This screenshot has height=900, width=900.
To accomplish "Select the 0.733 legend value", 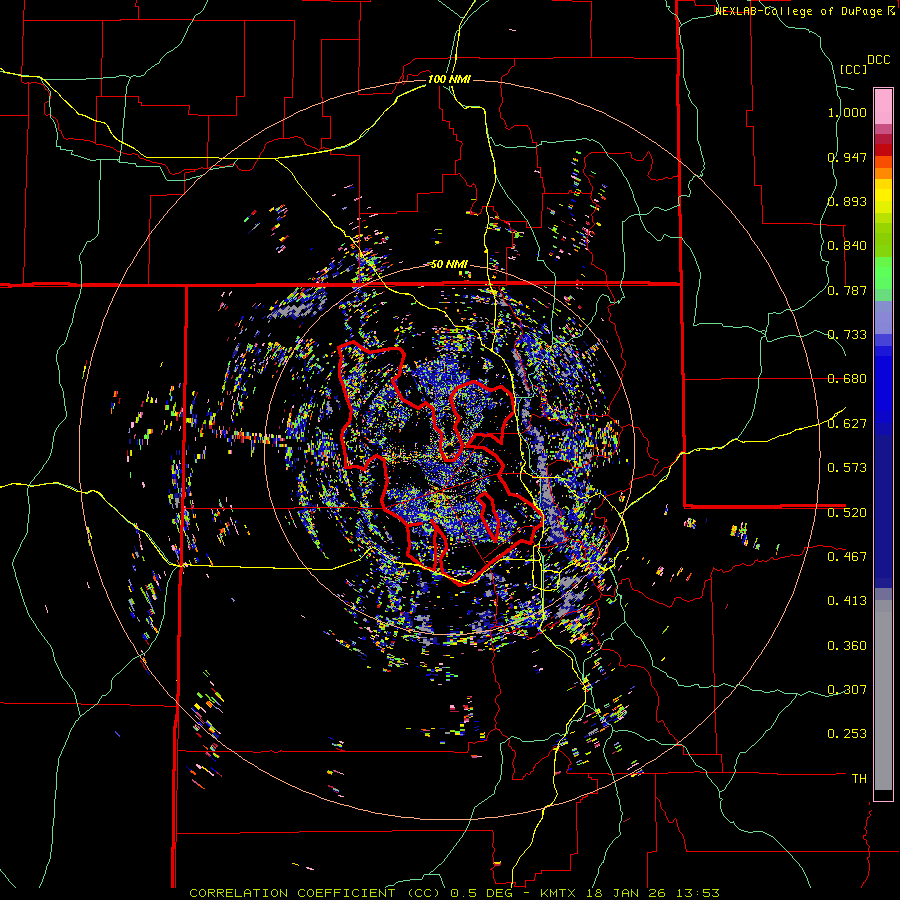I will 847,335.
